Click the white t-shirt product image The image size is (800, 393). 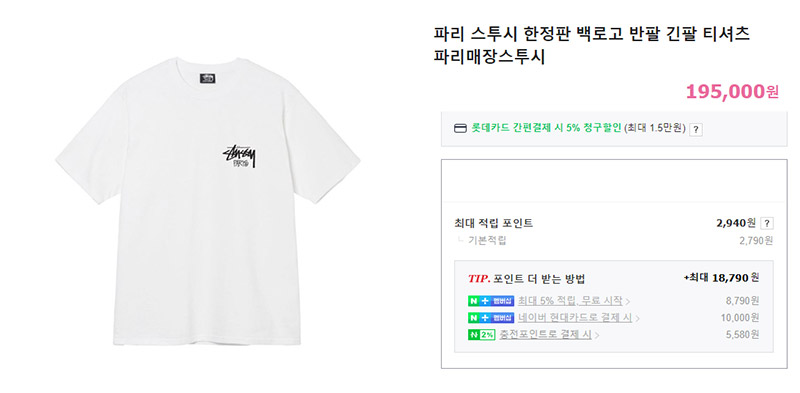(208, 201)
